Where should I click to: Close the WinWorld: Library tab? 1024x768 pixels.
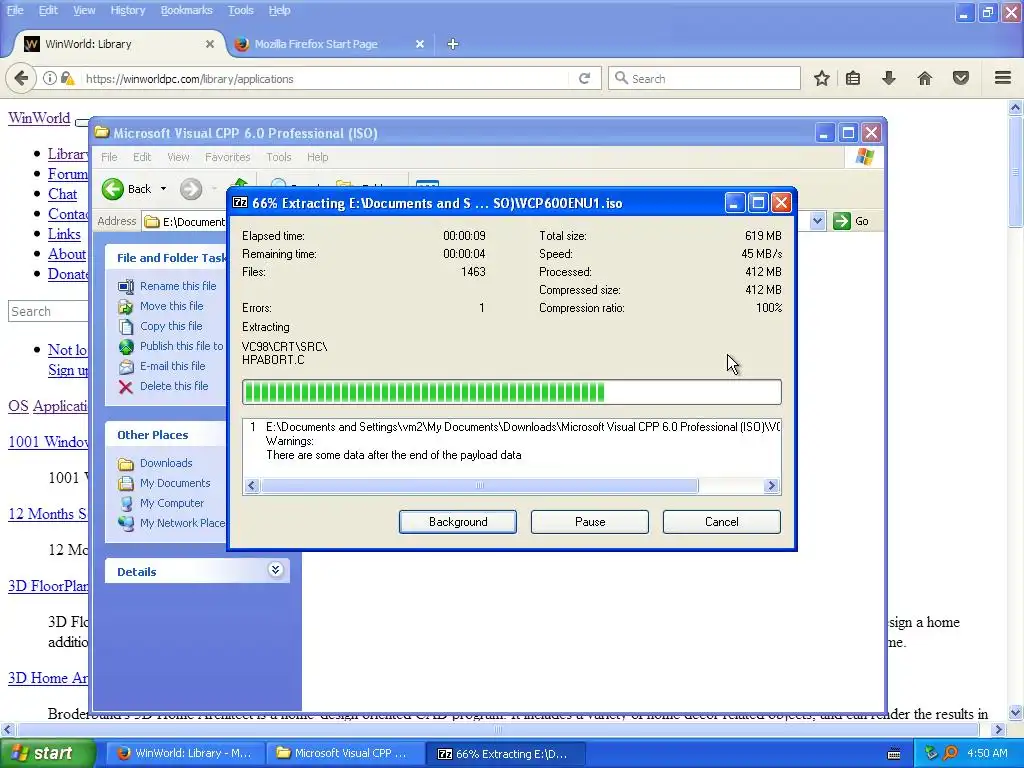210,44
